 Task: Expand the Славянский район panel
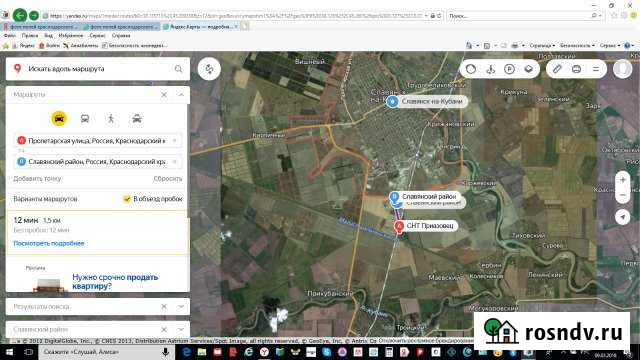tap(181, 329)
